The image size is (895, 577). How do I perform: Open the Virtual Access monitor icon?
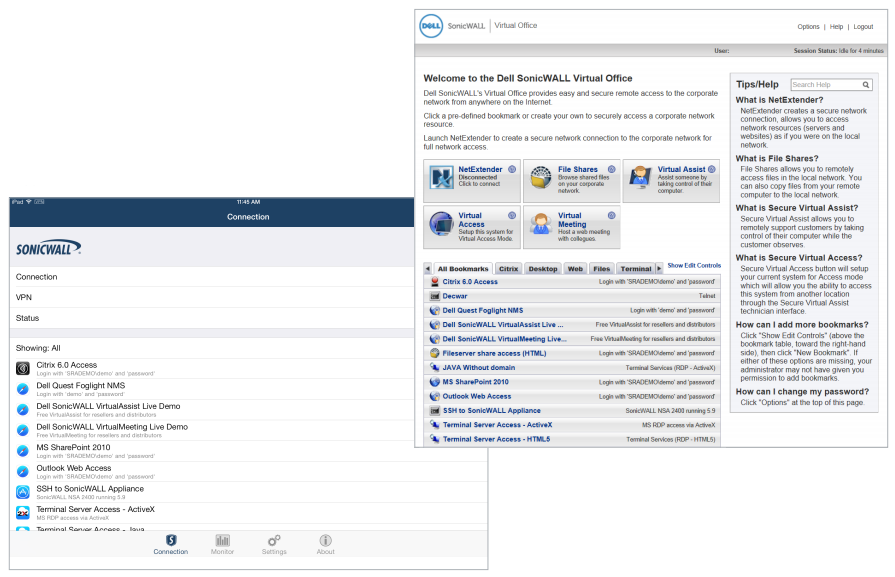pos(442,223)
